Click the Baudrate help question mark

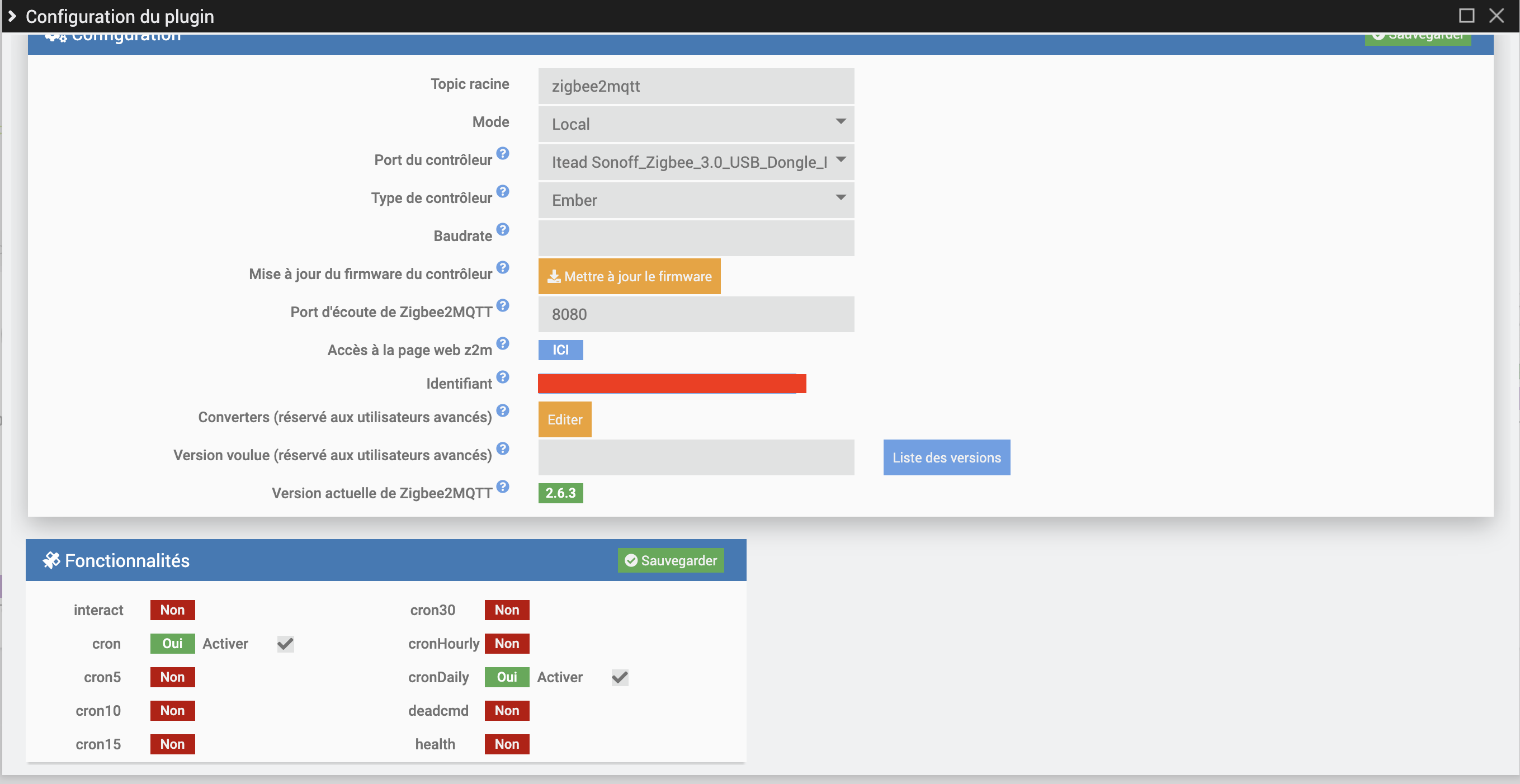point(502,229)
